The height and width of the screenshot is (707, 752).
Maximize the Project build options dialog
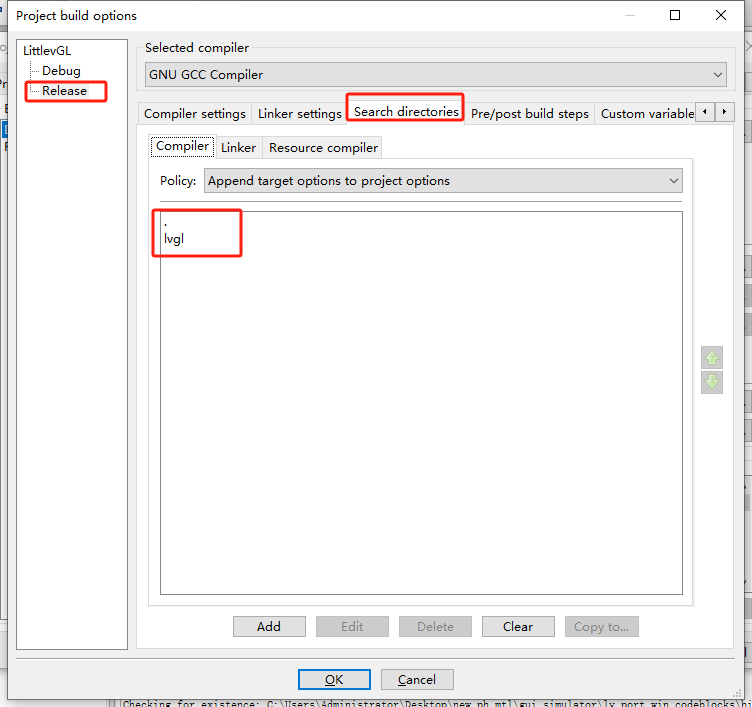(x=675, y=15)
